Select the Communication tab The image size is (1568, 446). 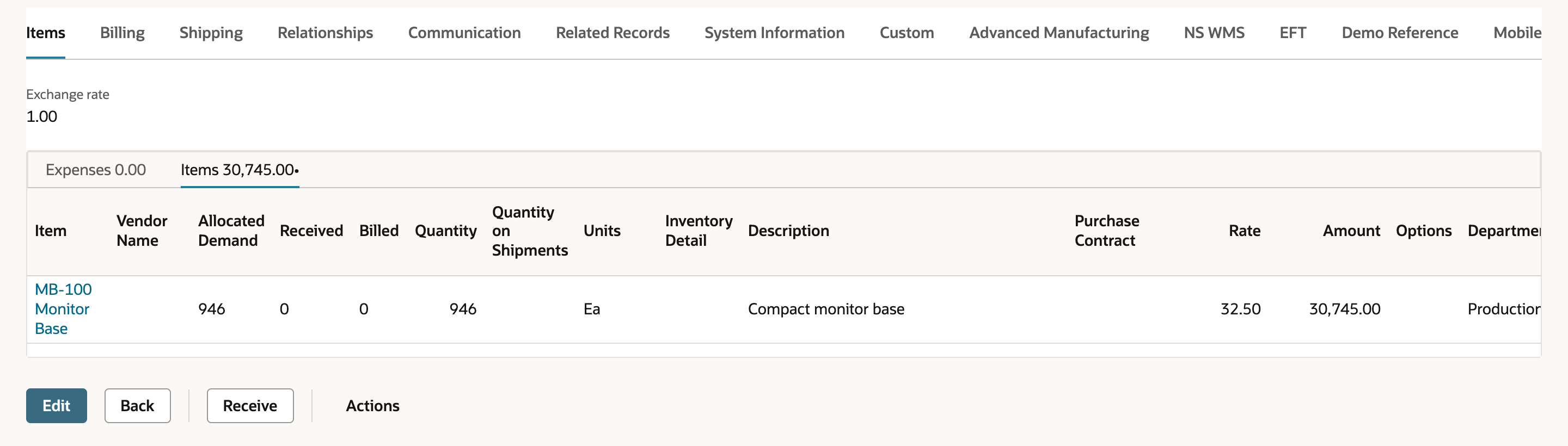(464, 33)
